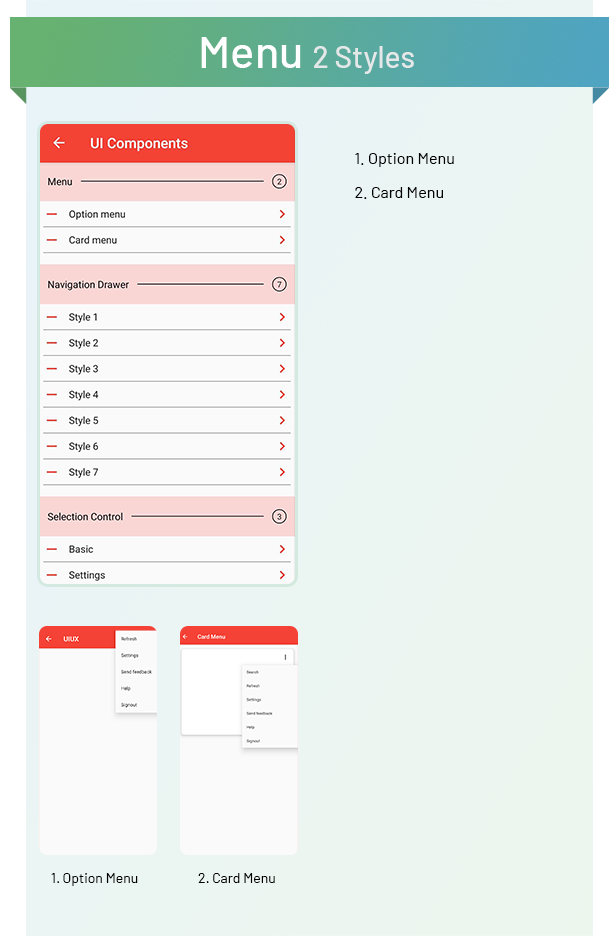Click the circled 7 badge in Navigation Drawer header

tap(279, 285)
